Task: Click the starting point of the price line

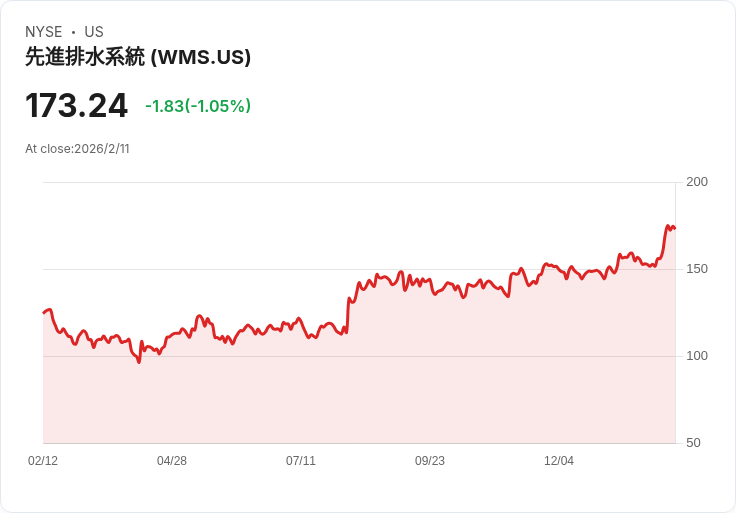Action: (44, 313)
